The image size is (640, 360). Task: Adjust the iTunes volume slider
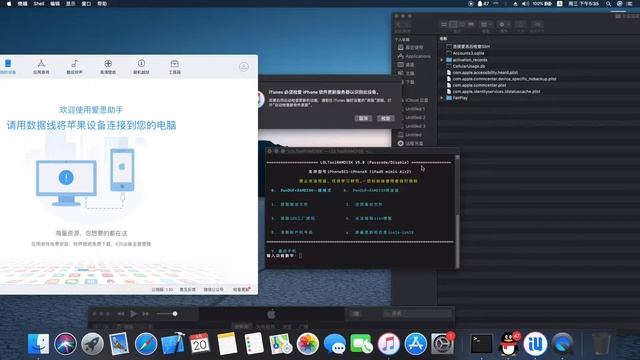tap(167, 313)
